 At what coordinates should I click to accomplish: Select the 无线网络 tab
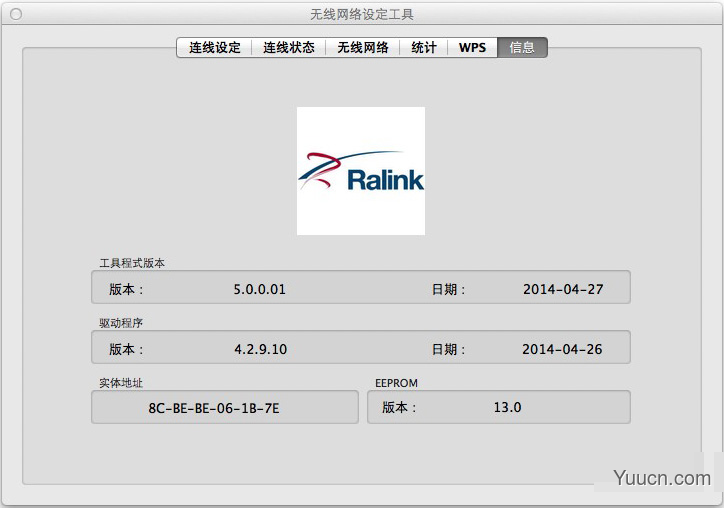click(362, 48)
